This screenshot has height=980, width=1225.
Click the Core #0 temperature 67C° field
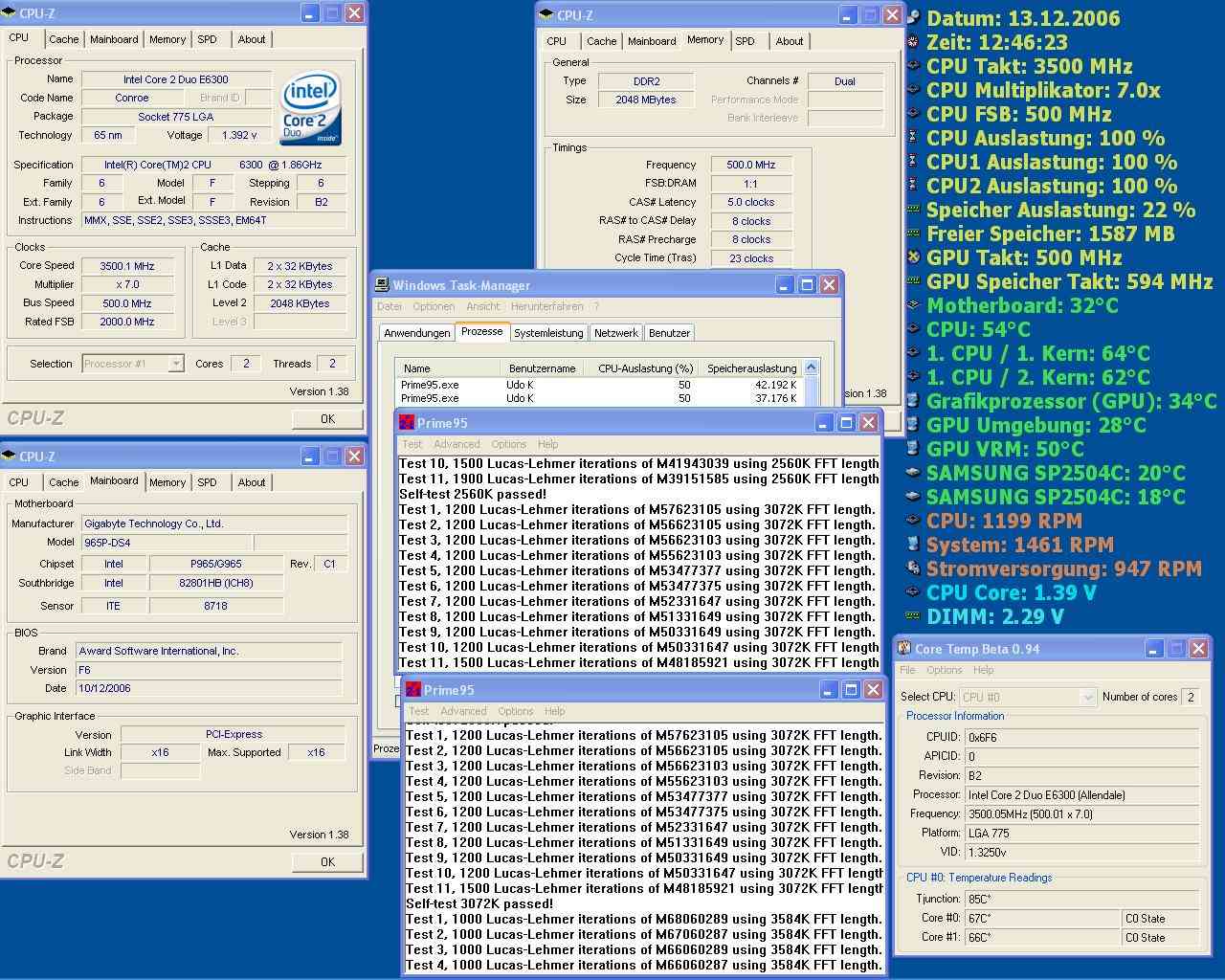point(1042,918)
